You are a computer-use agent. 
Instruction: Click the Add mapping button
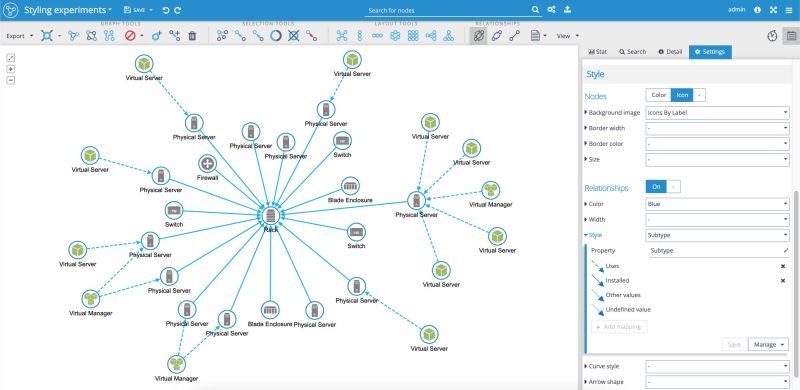click(x=619, y=327)
